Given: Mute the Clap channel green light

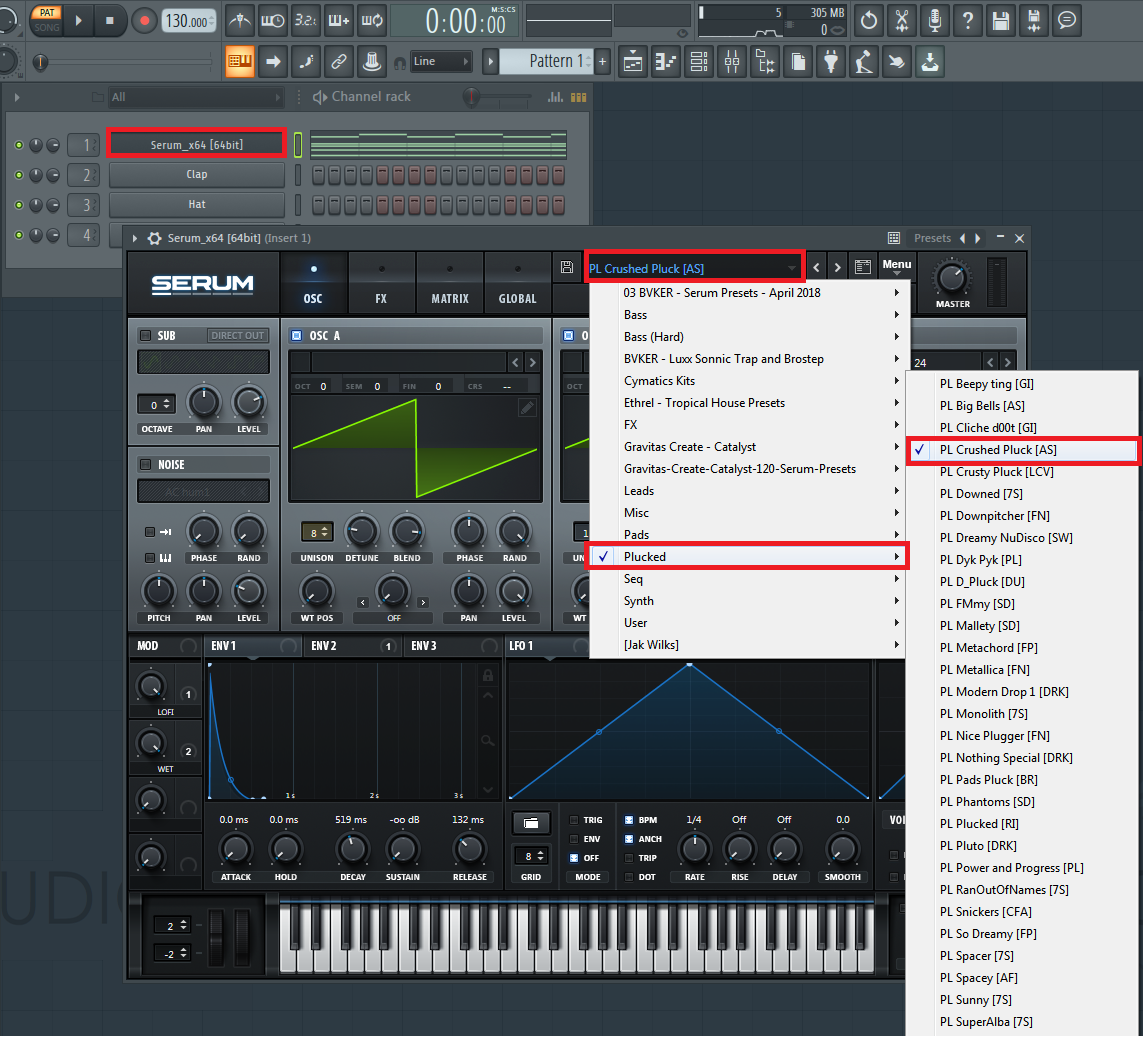Looking at the screenshot, I should tap(19, 175).
